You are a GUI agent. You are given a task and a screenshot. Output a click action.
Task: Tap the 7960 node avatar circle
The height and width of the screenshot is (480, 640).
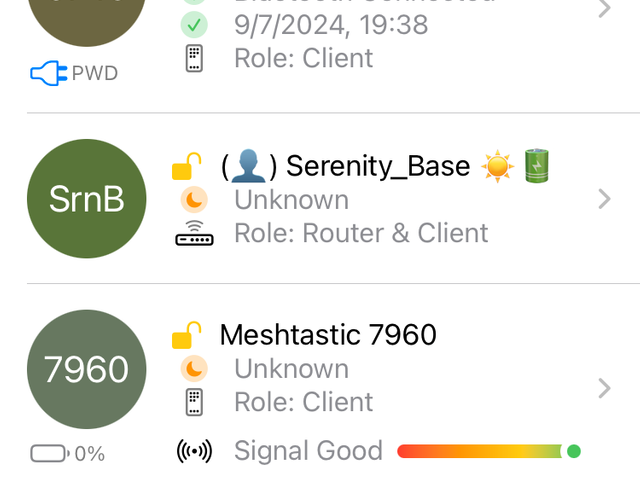pos(87,369)
